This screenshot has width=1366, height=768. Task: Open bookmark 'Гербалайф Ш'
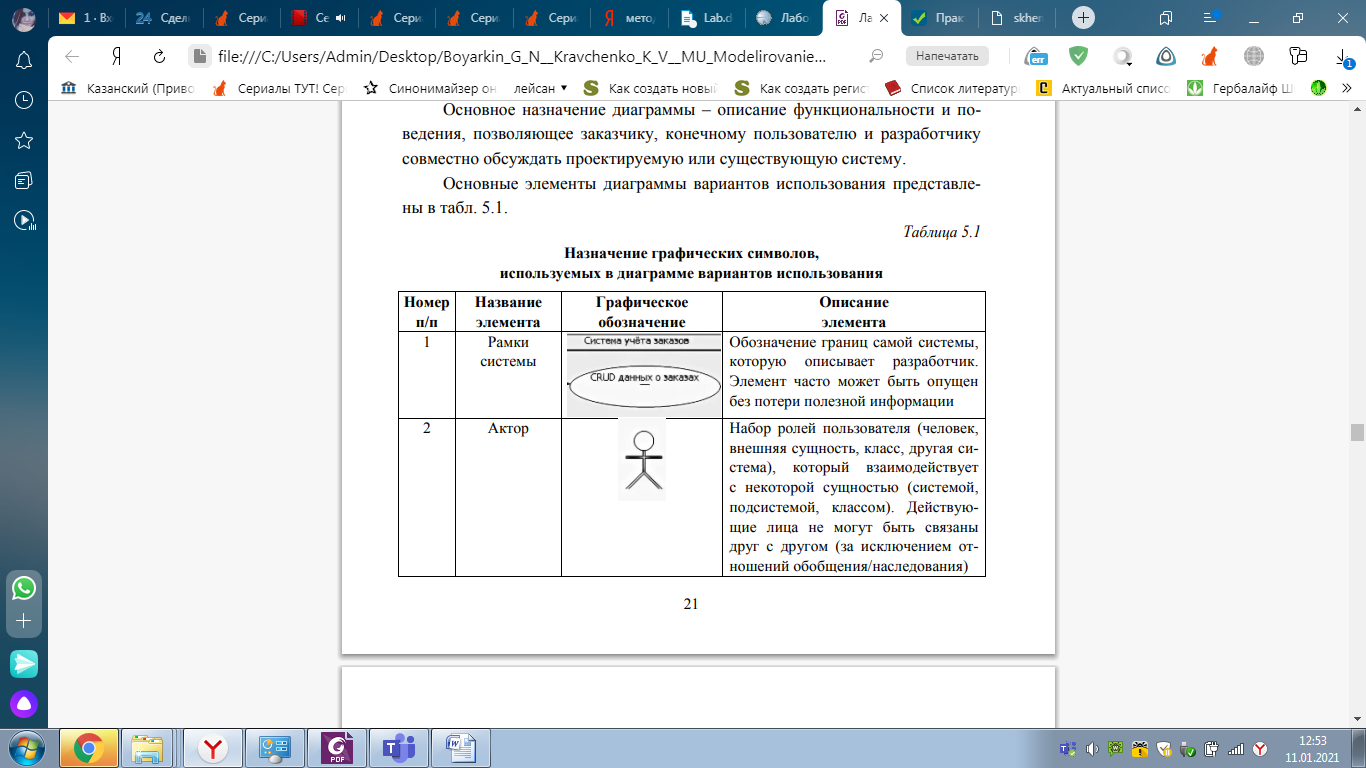pyautogui.click(x=1240, y=88)
